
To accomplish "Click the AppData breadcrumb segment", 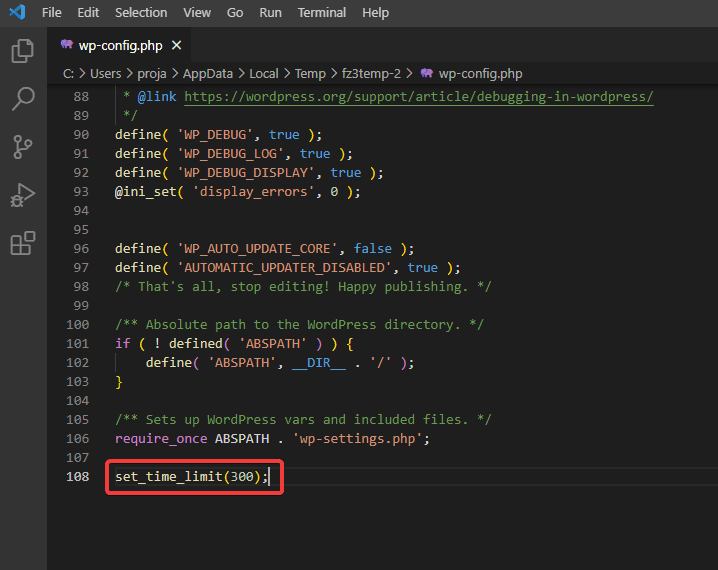I will 208,73.
